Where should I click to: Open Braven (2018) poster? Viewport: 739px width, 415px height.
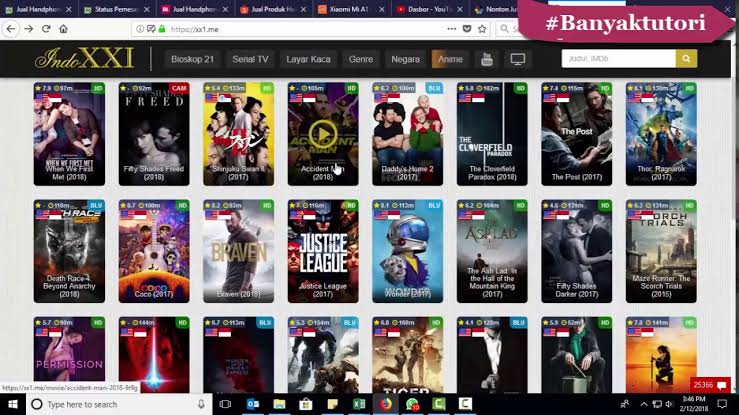point(238,251)
